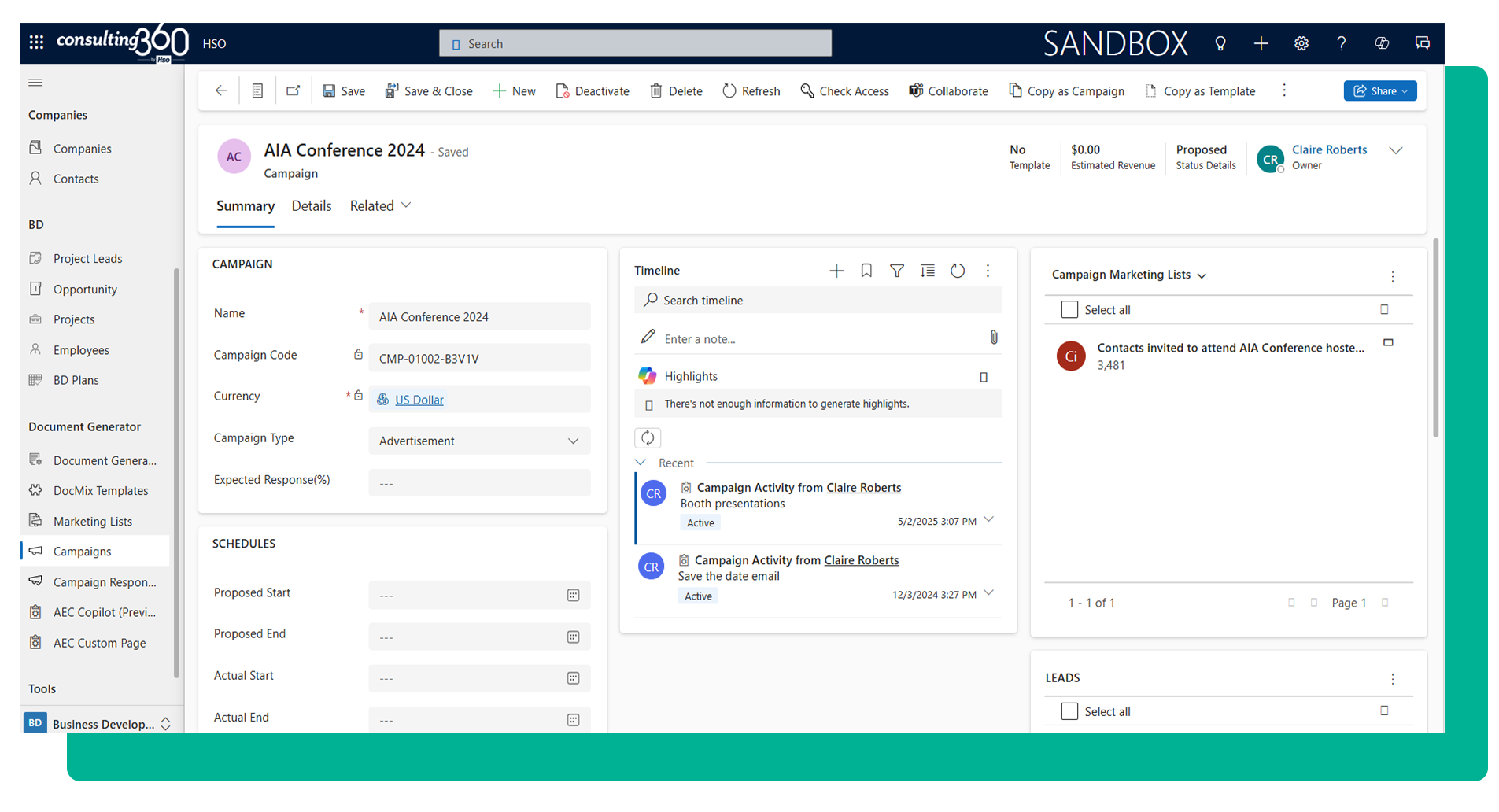Refresh the timeline with the circular arrow
Screen dimensions: 1499x812
(957, 271)
